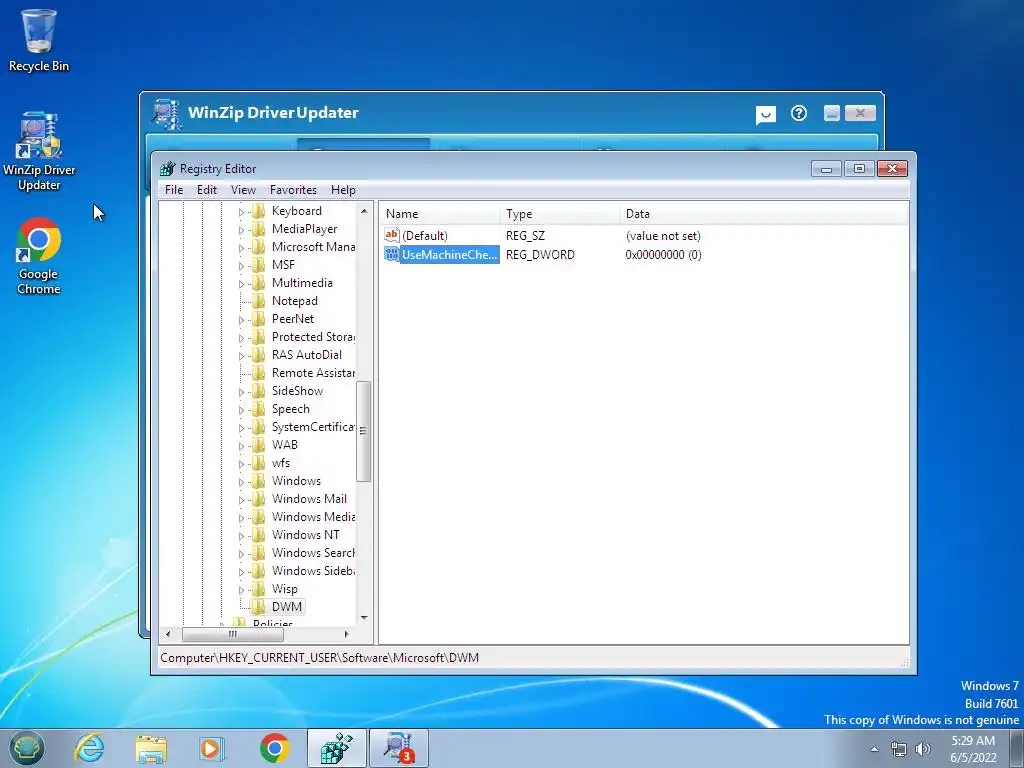The width and height of the screenshot is (1024, 768).
Task: Click the tree vertical scrollbar thumb
Action: point(364,431)
